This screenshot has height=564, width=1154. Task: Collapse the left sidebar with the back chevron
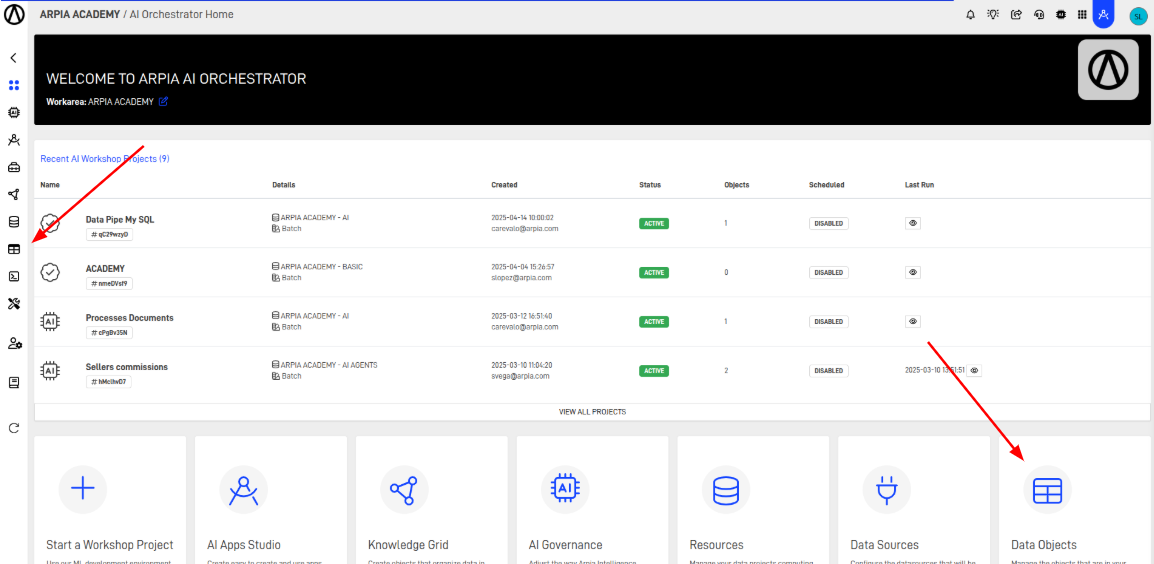pyautogui.click(x=13, y=57)
